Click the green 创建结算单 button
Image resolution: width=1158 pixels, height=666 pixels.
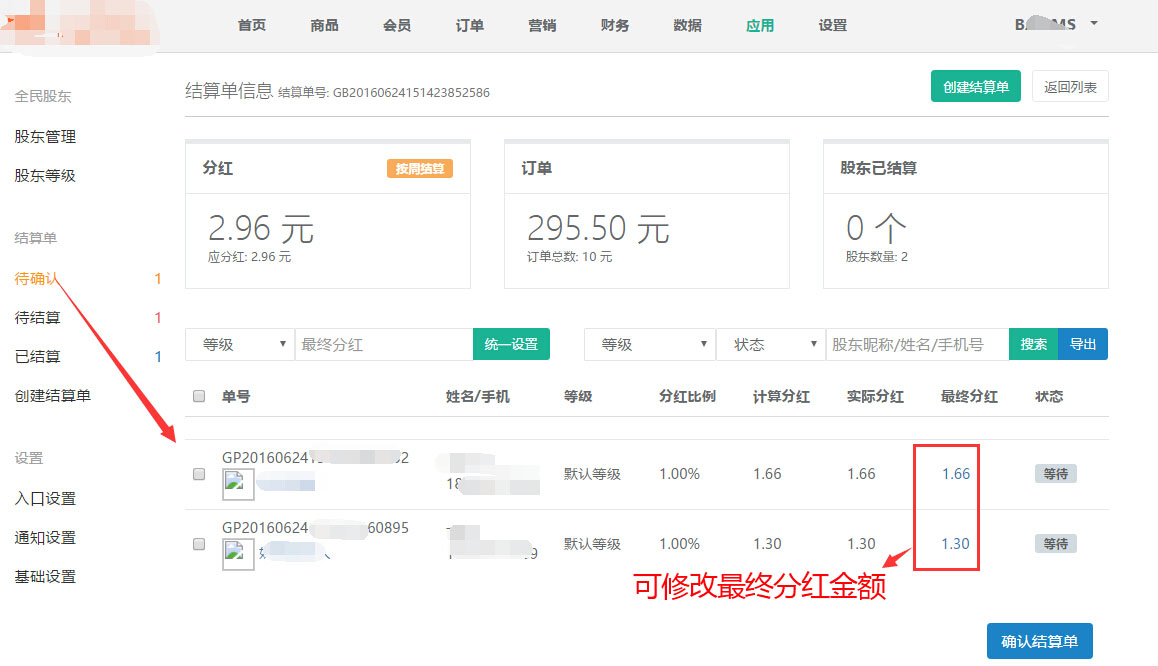click(x=975, y=87)
